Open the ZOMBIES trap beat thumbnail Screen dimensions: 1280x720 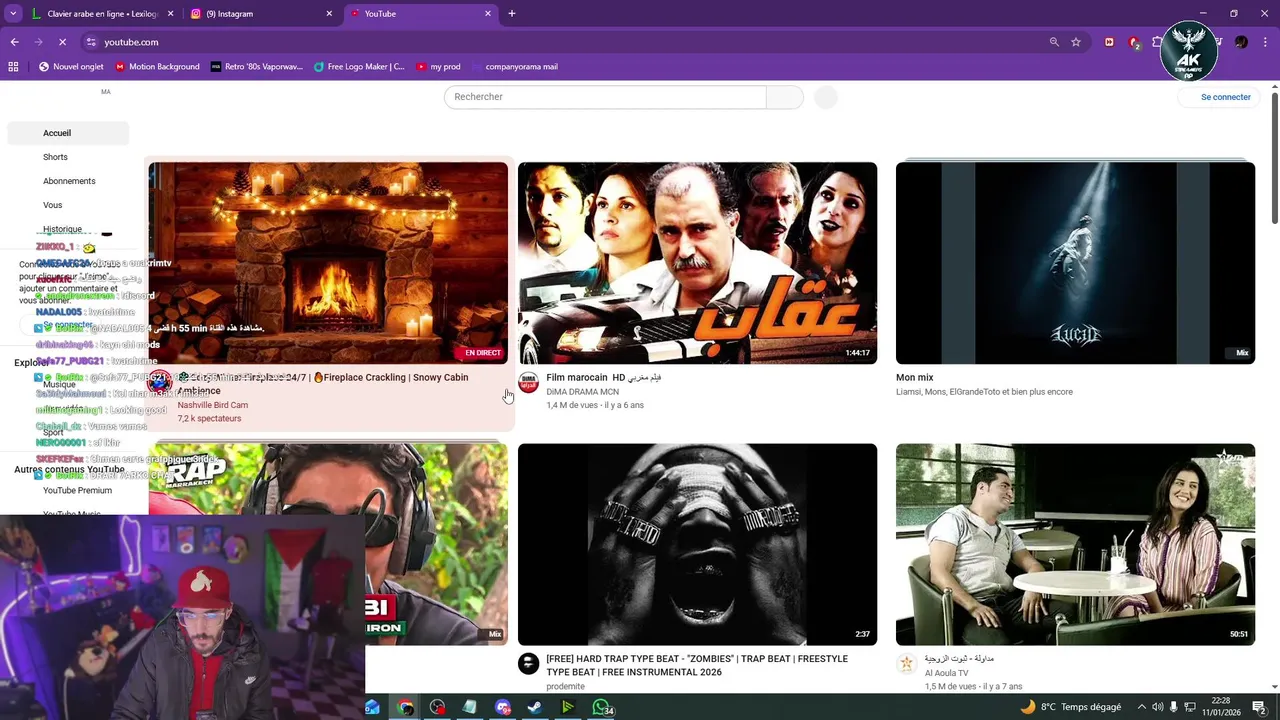(x=697, y=544)
